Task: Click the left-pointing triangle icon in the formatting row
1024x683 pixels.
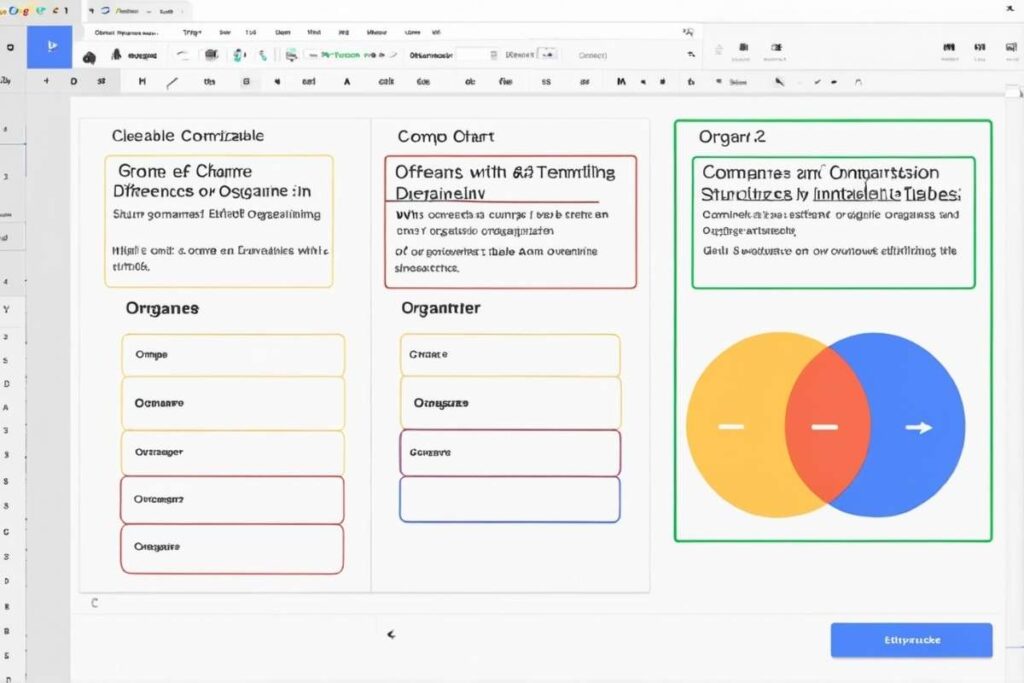Action: [x=643, y=82]
